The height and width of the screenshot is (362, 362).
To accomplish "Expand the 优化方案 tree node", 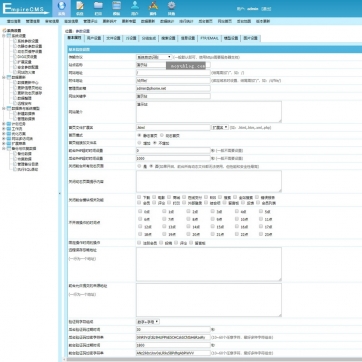I will pyautogui.click(x=4, y=134).
